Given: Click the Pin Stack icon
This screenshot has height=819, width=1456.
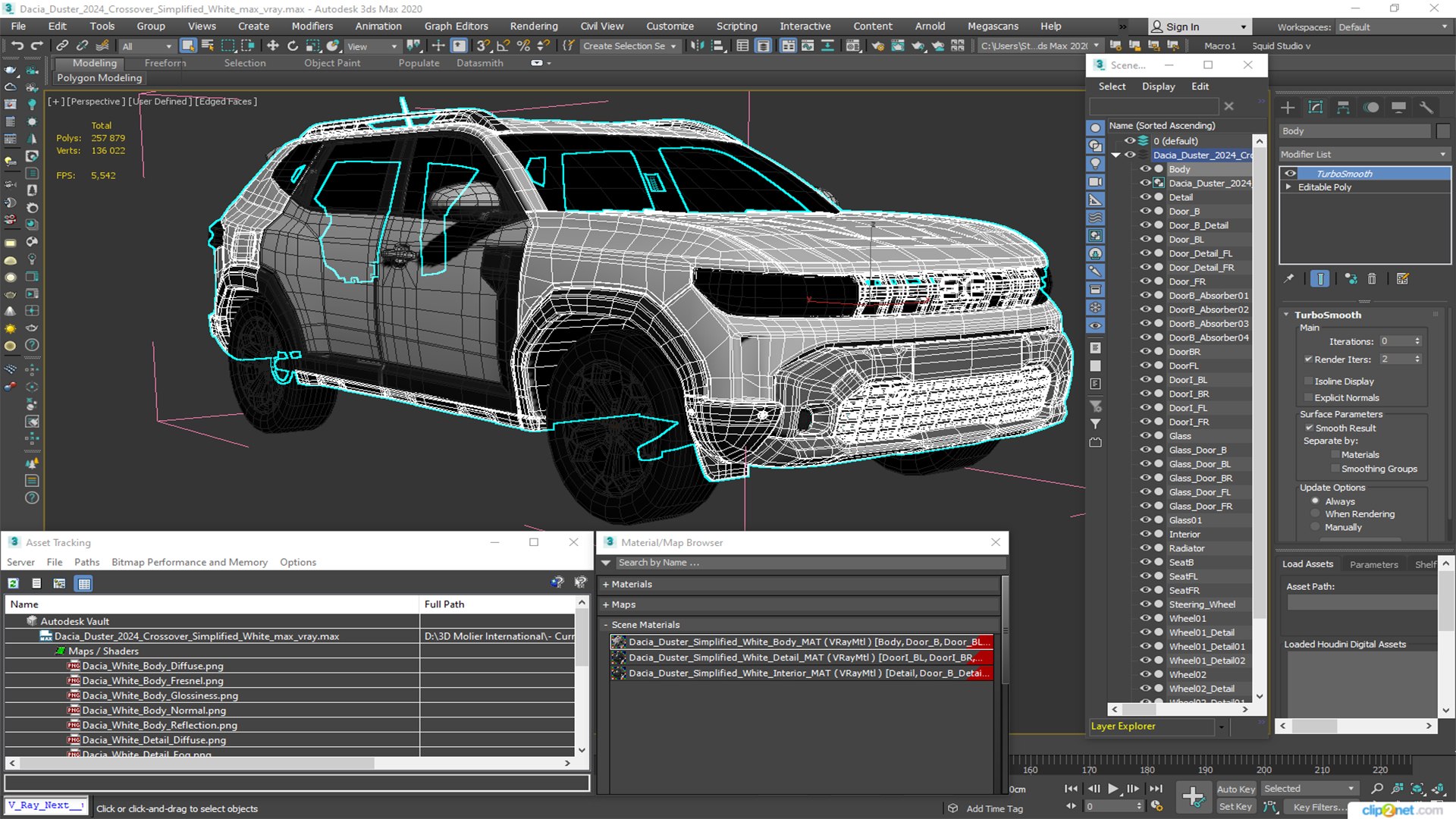Looking at the screenshot, I should [1289, 279].
